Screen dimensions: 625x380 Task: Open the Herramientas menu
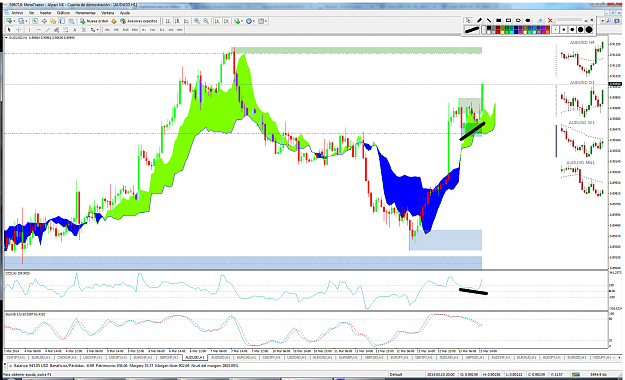(85, 13)
